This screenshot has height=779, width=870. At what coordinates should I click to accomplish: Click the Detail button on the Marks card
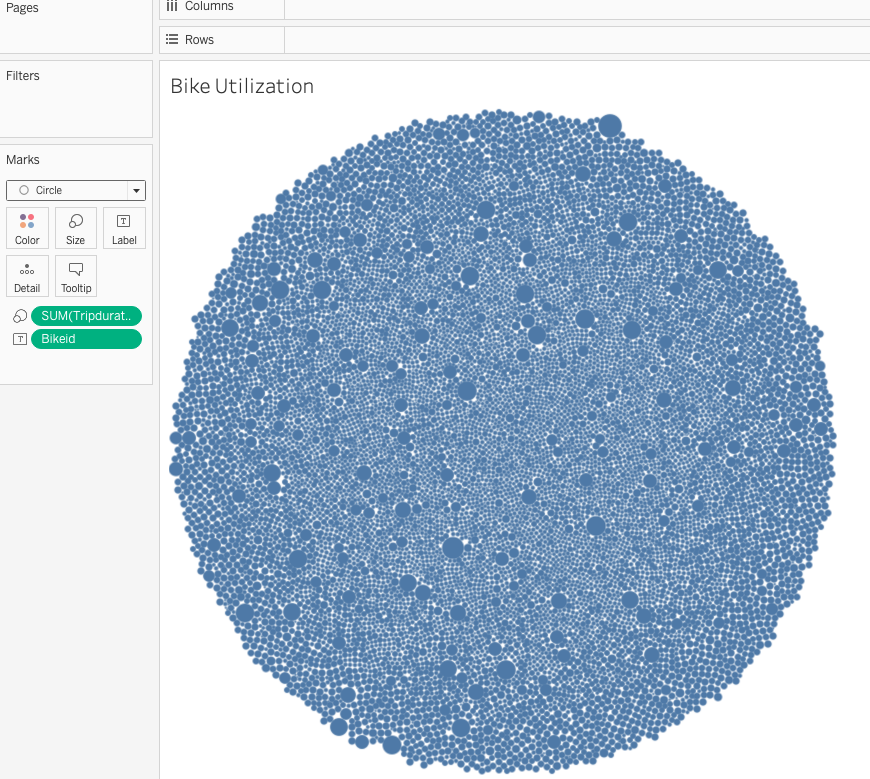point(27,276)
